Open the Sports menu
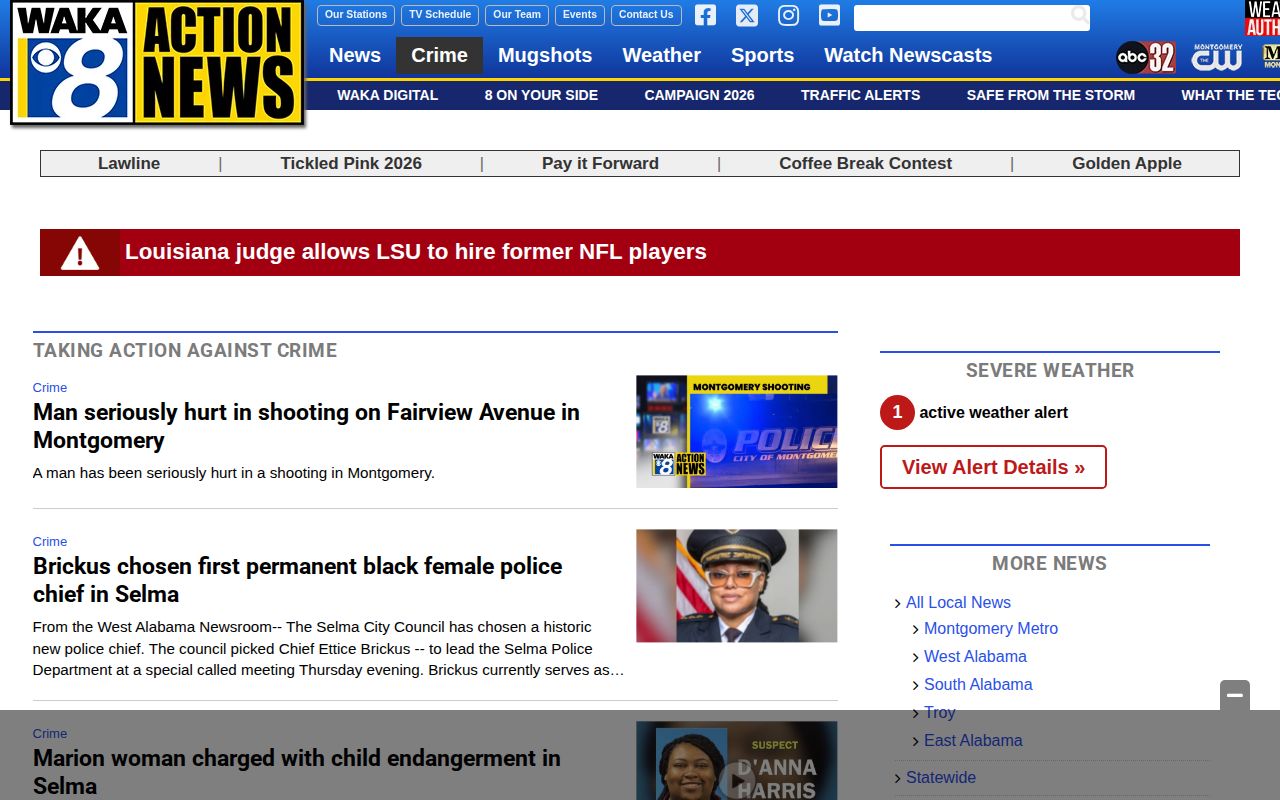Screen dimensions: 1280x800 (x=762, y=55)
